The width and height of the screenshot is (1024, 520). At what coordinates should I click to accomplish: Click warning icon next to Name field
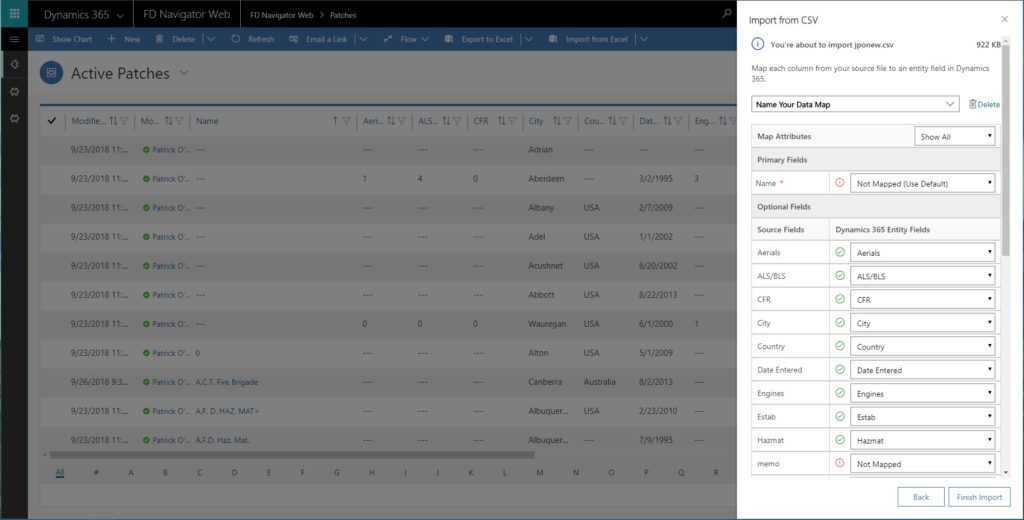[x=840, y=183]
